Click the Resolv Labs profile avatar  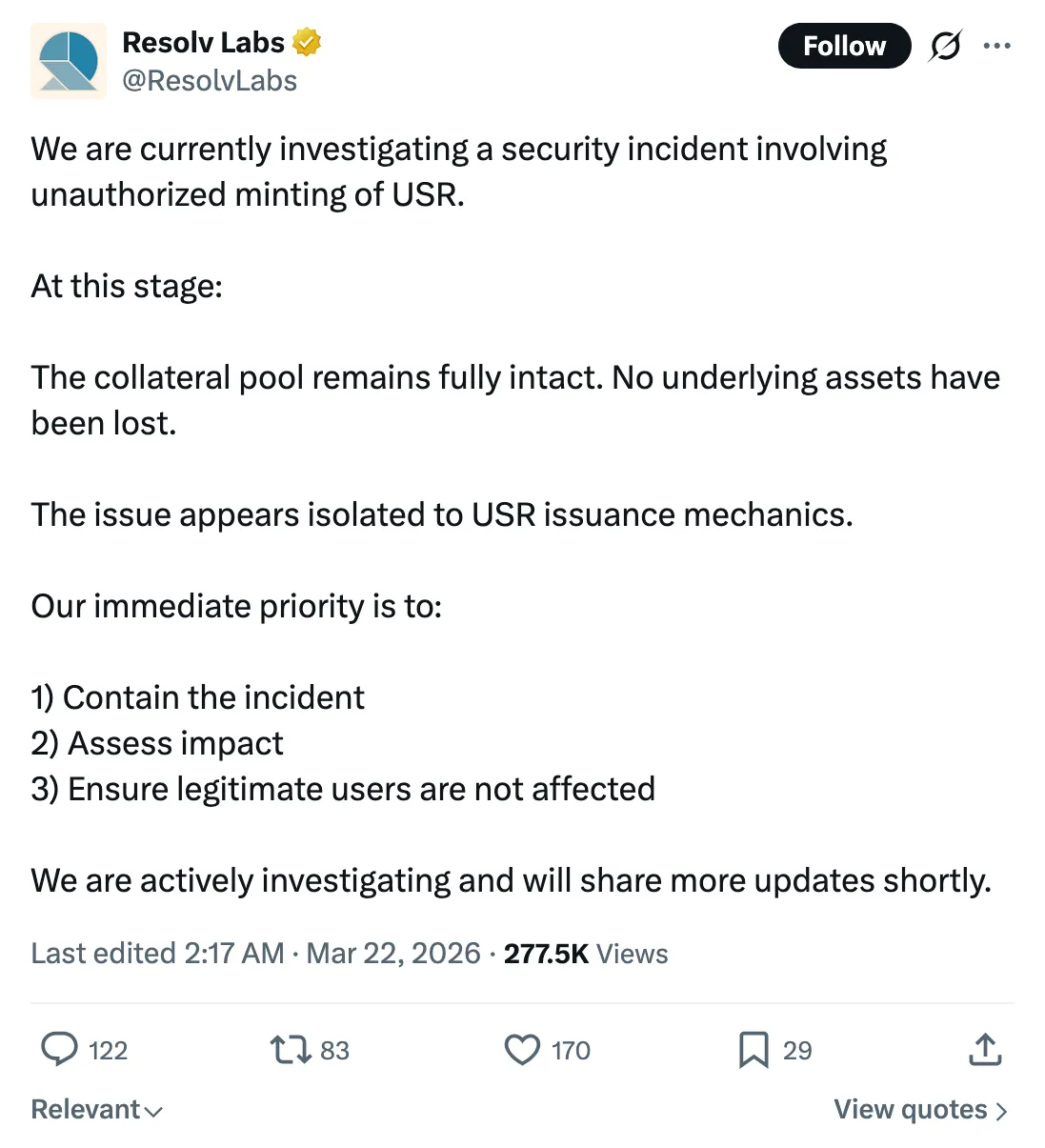pos(69,61)
